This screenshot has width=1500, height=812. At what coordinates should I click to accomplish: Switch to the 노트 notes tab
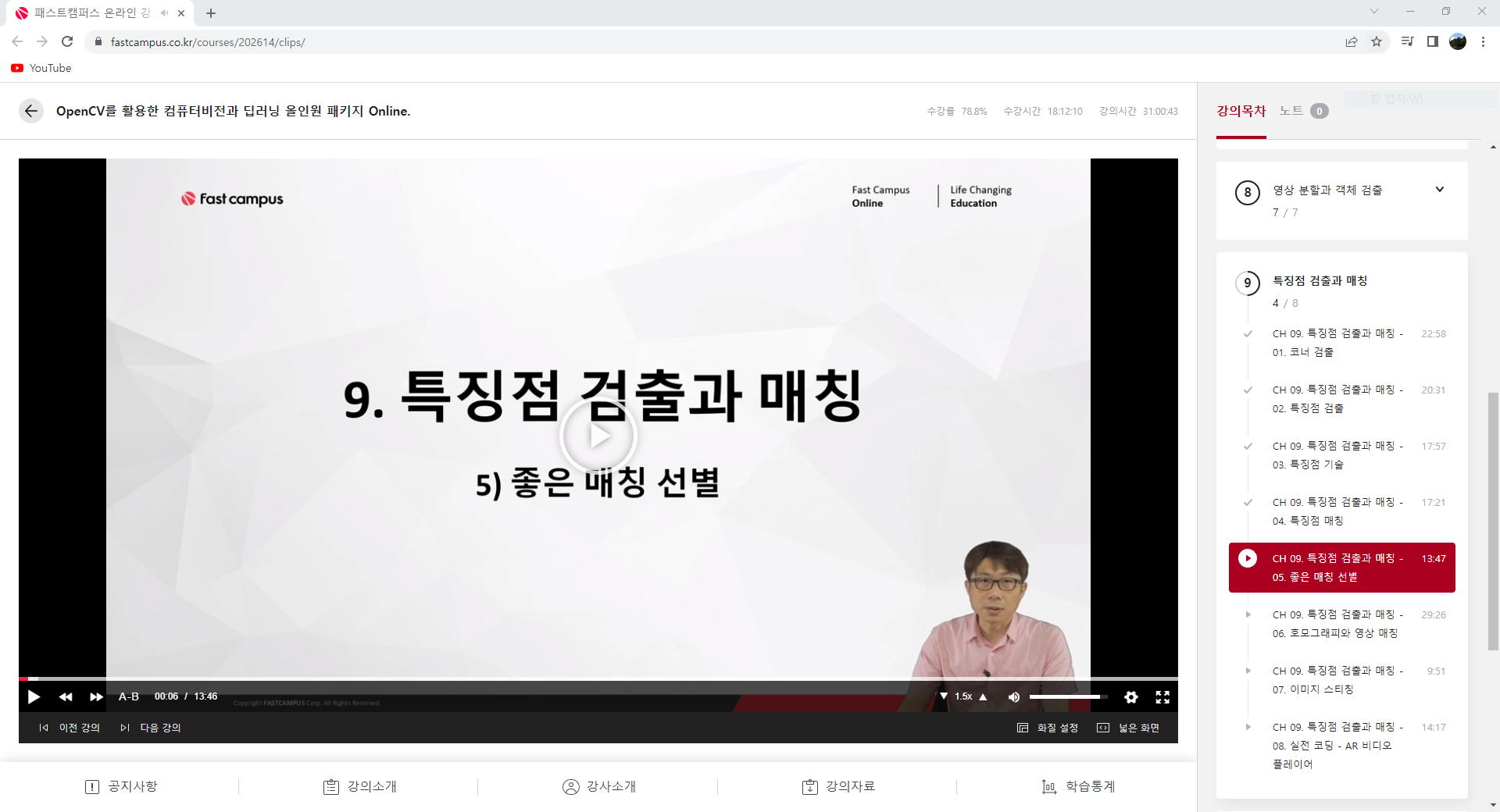coord(1291,111)
